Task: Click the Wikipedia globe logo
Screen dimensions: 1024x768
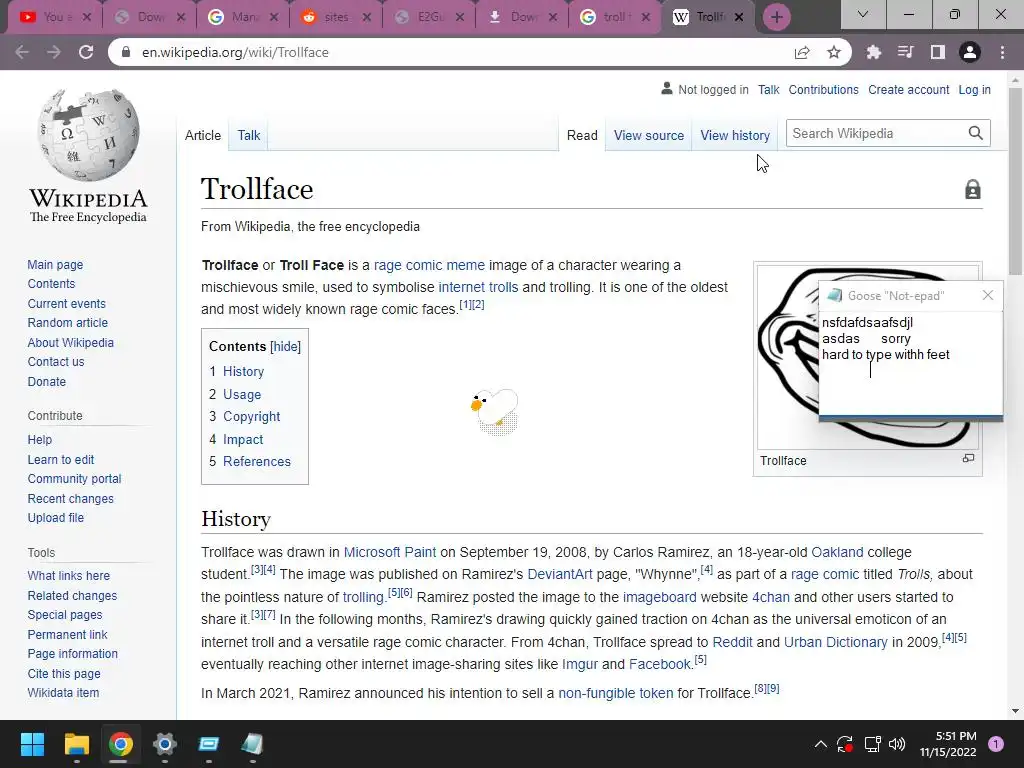Action: coord(88,135)
